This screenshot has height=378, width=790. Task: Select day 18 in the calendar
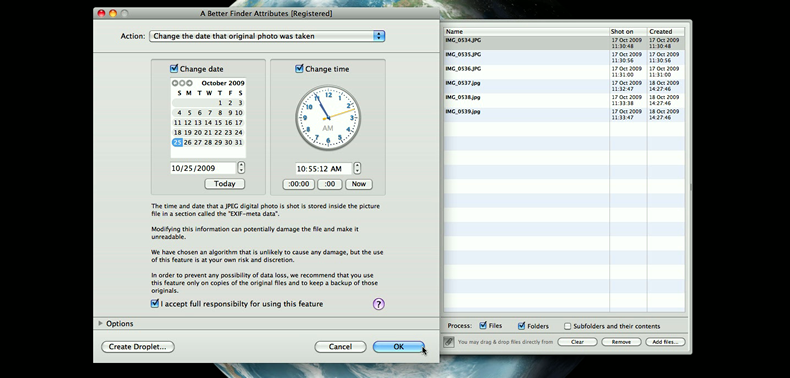(x=177, y=133)
